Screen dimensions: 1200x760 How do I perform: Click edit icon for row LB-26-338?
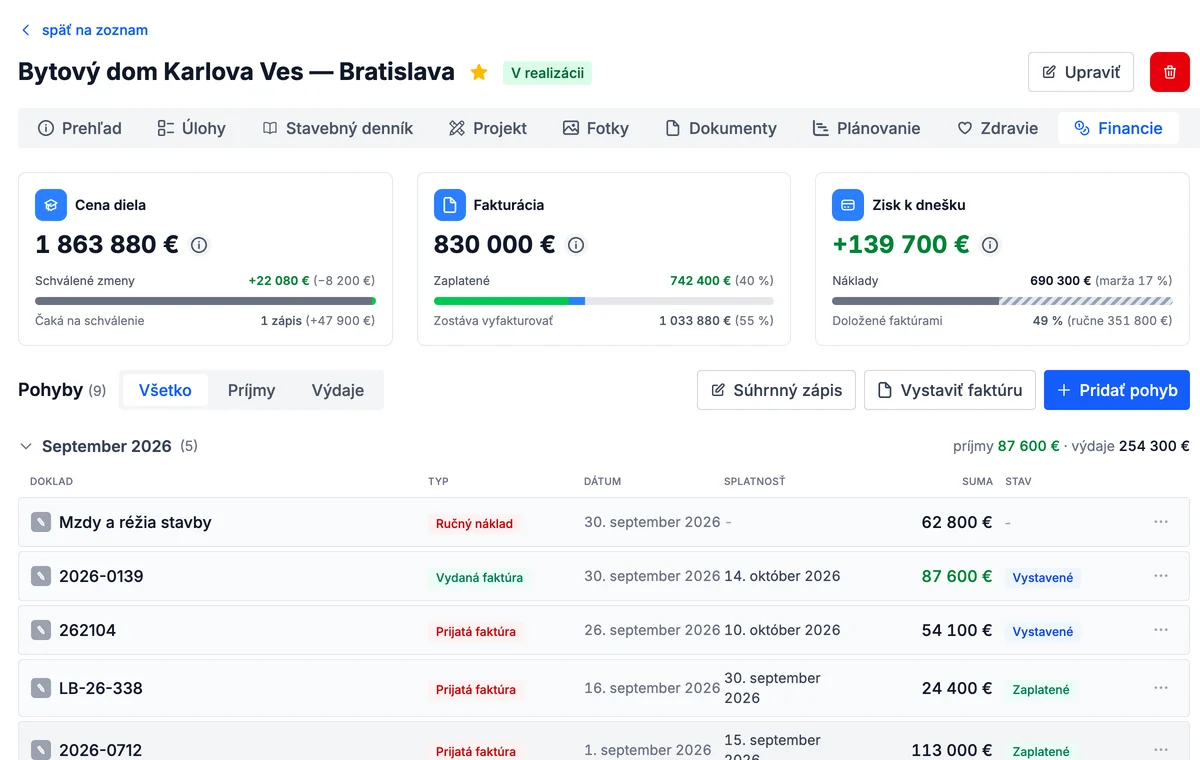(x=40, y=688)
